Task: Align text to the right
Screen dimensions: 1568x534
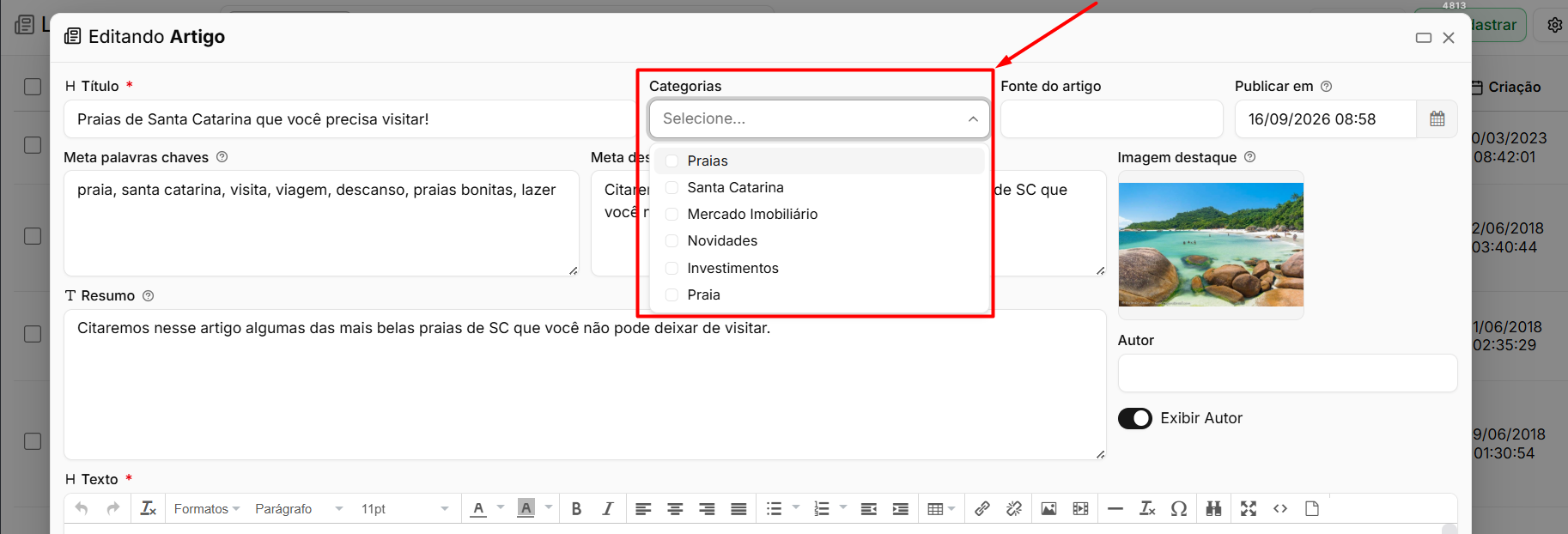Action: coord(707,509)
